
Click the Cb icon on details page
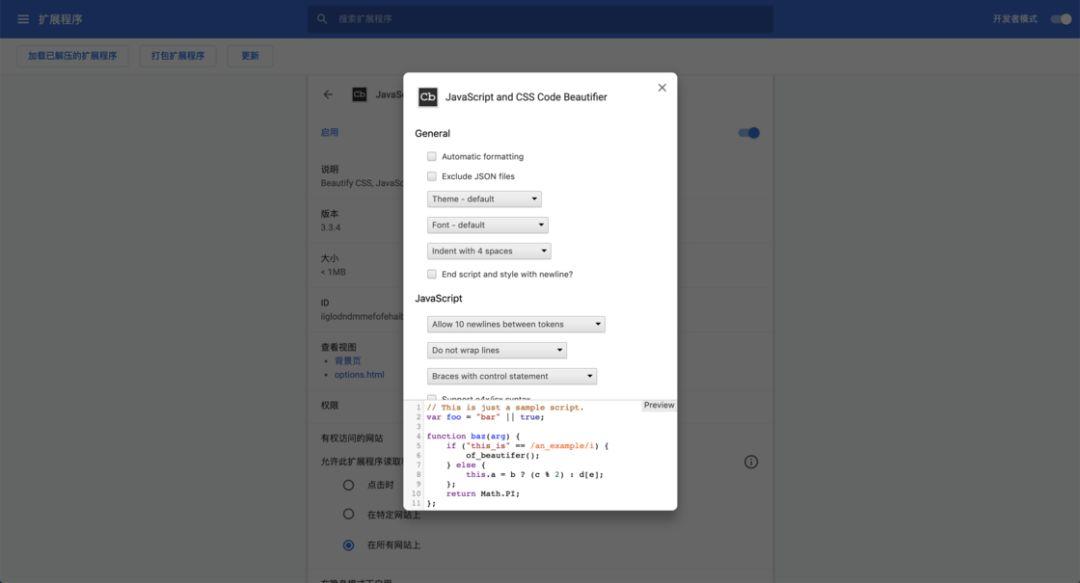360,94
